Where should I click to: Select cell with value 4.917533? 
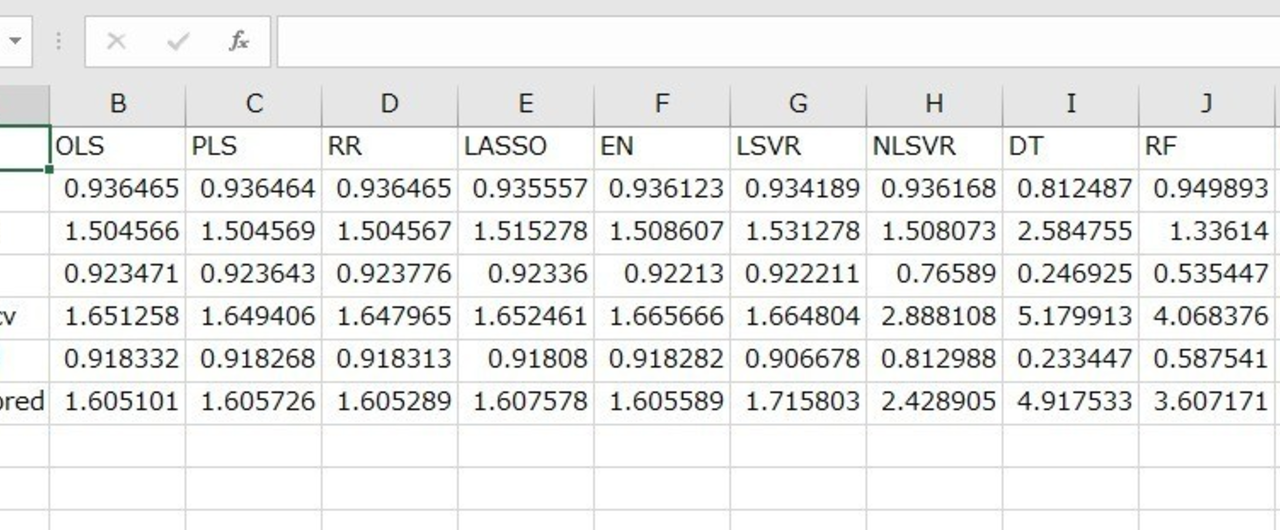(x=1071, y=402)
